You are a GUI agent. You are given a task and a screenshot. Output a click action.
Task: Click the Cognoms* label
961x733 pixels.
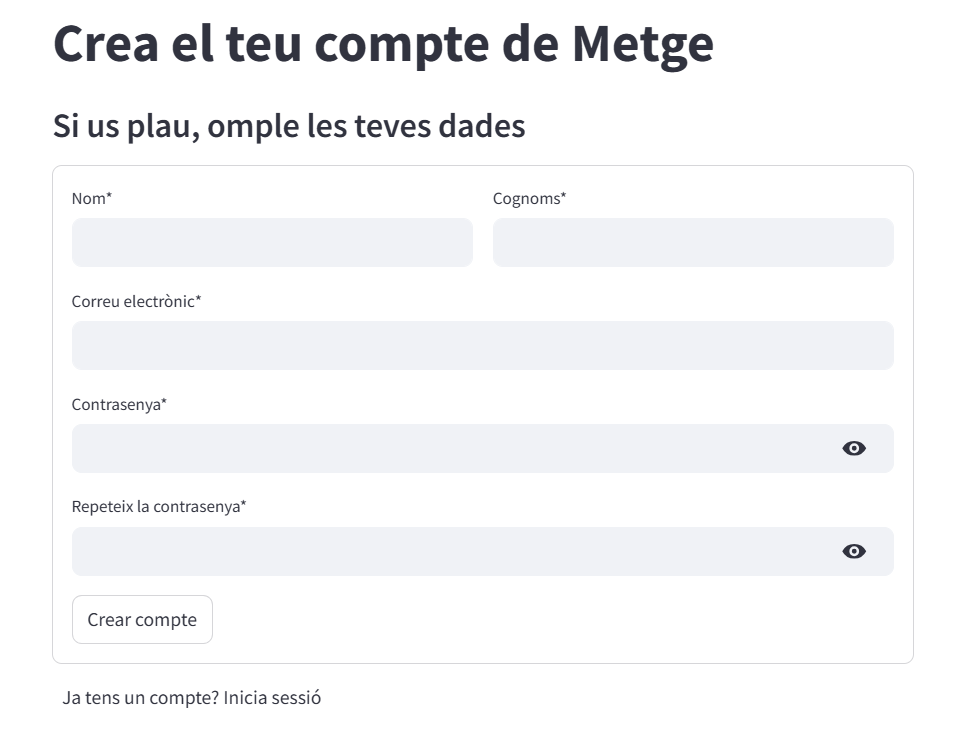[x=529, y=199]
